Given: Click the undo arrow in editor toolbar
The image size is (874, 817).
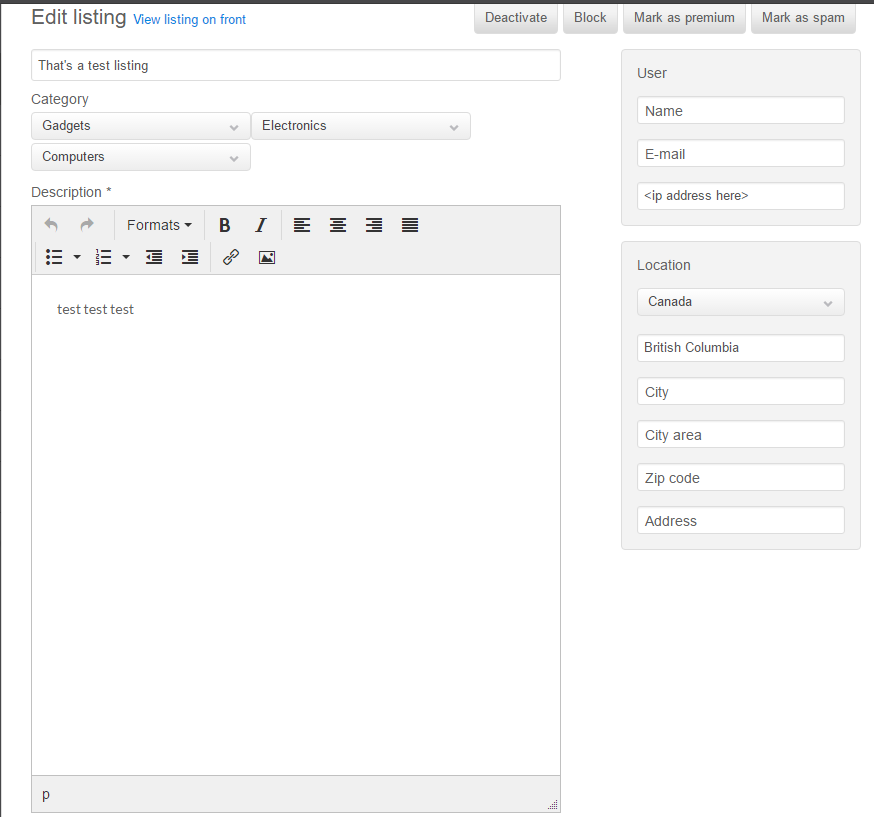Looking at the screenshot, I should [x=51, y=225].
